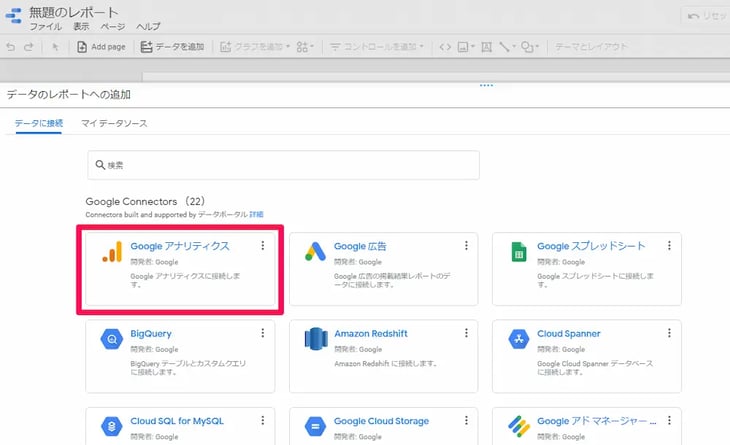The image size is (730, 445).
Task: Open three-dot menu on BigQuery card
Action: [x=263, y=334]
